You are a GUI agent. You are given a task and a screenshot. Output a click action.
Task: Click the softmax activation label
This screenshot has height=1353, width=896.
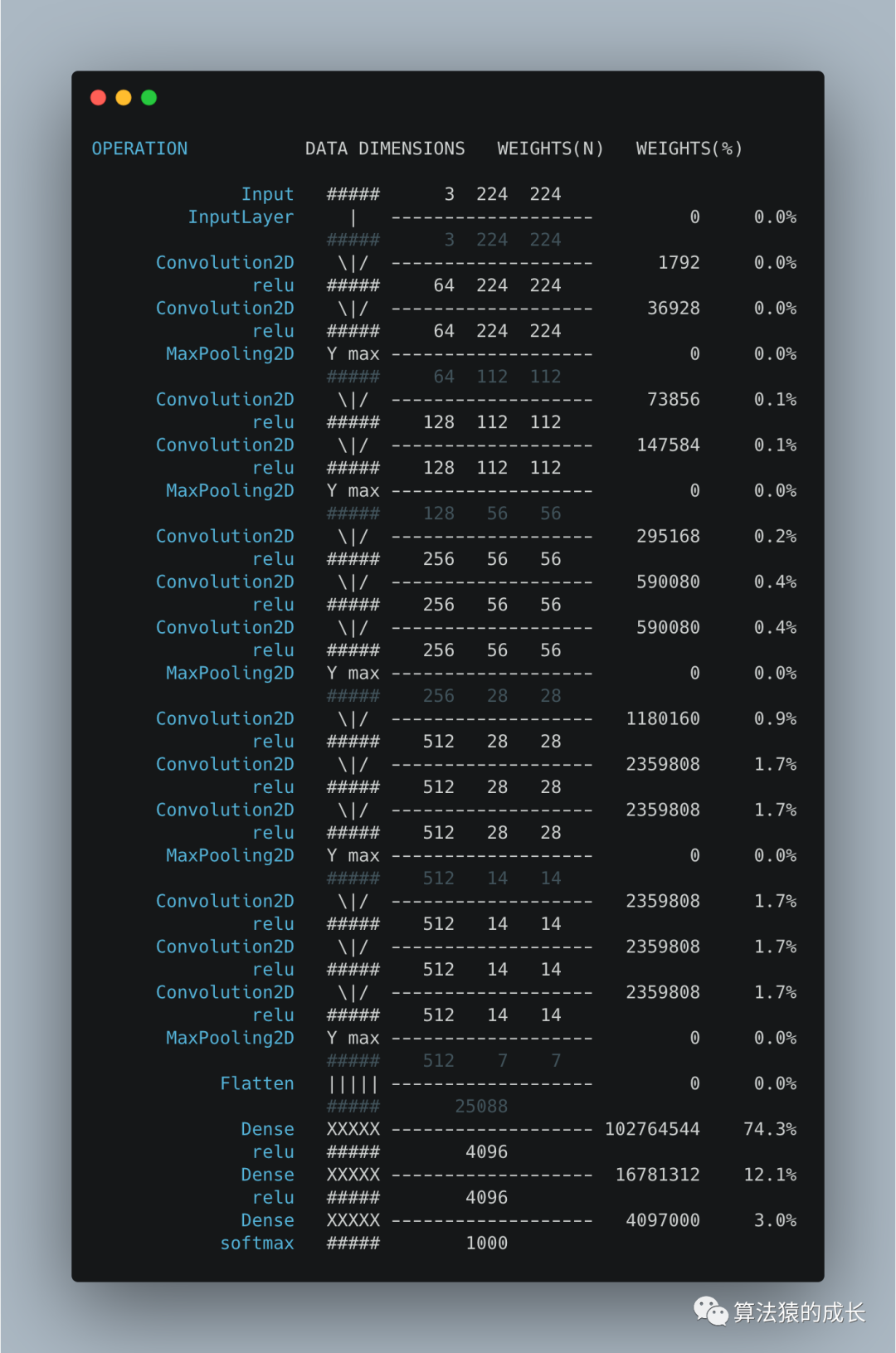pyautogui.click(x=257, y=1243)
